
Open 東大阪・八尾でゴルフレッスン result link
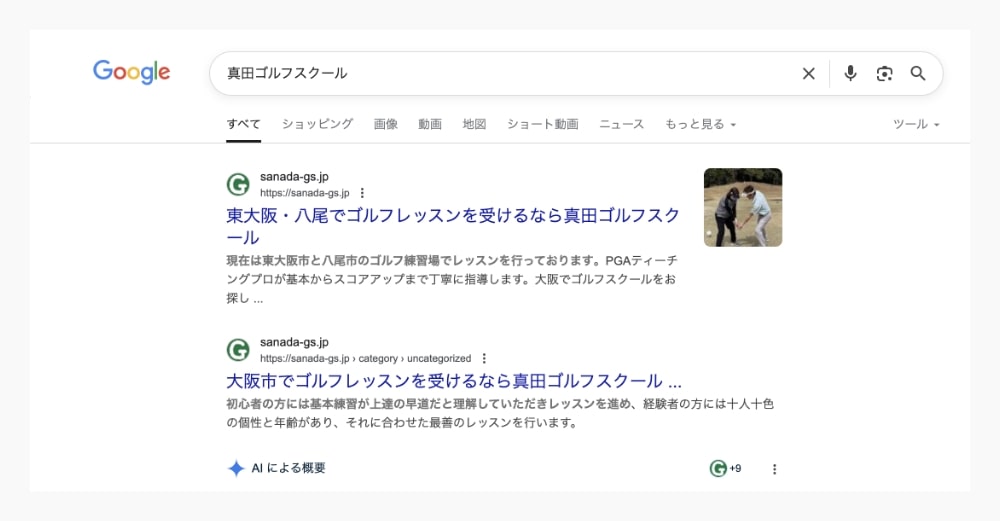coord(453,226)
